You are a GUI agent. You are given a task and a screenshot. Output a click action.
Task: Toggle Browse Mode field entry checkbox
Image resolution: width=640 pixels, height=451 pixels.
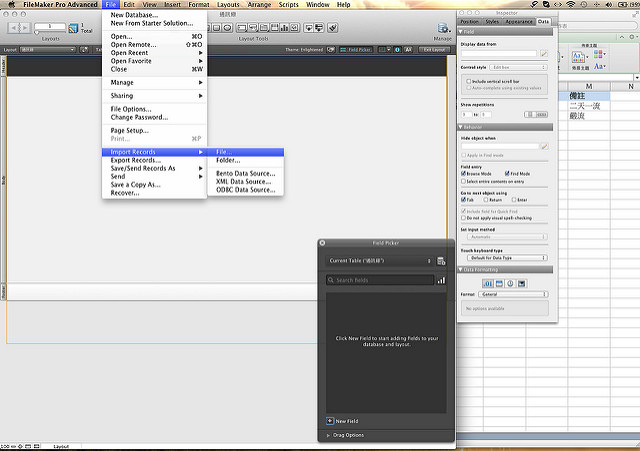point(463,173)
